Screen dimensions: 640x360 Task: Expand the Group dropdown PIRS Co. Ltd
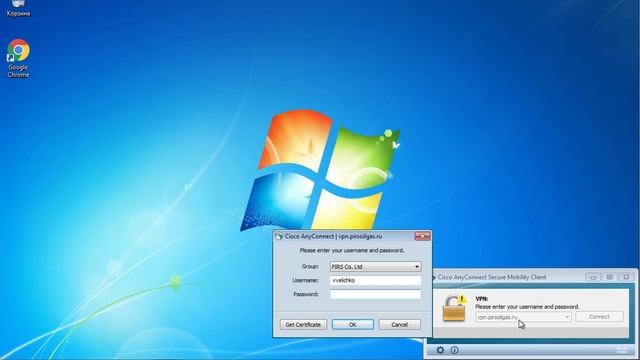[x=375, y=267]
